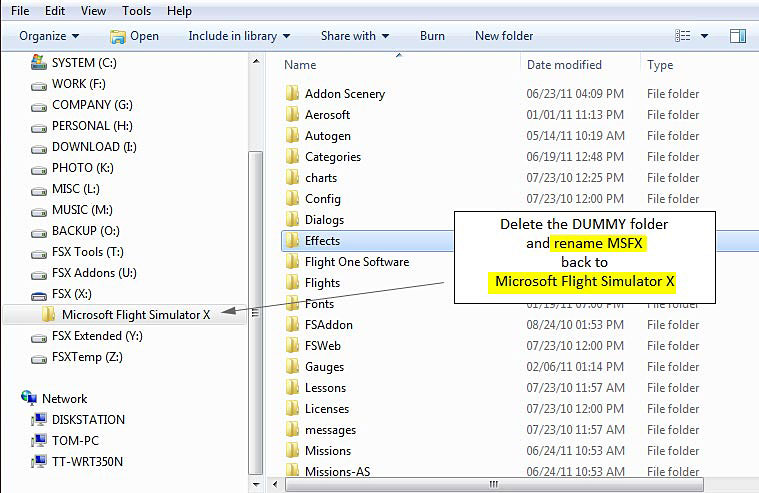This screenshot has width=759, height=493.
Task: Open the view options dropdown arrow
Action: 704,36
